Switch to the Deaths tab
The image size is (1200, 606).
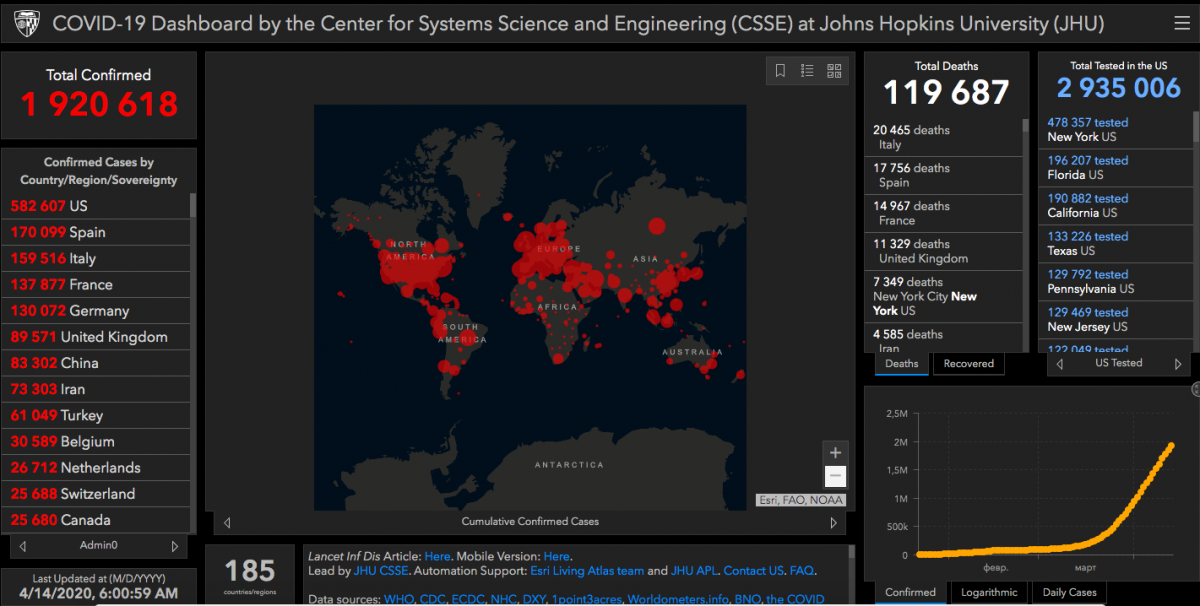coord(901,363)
